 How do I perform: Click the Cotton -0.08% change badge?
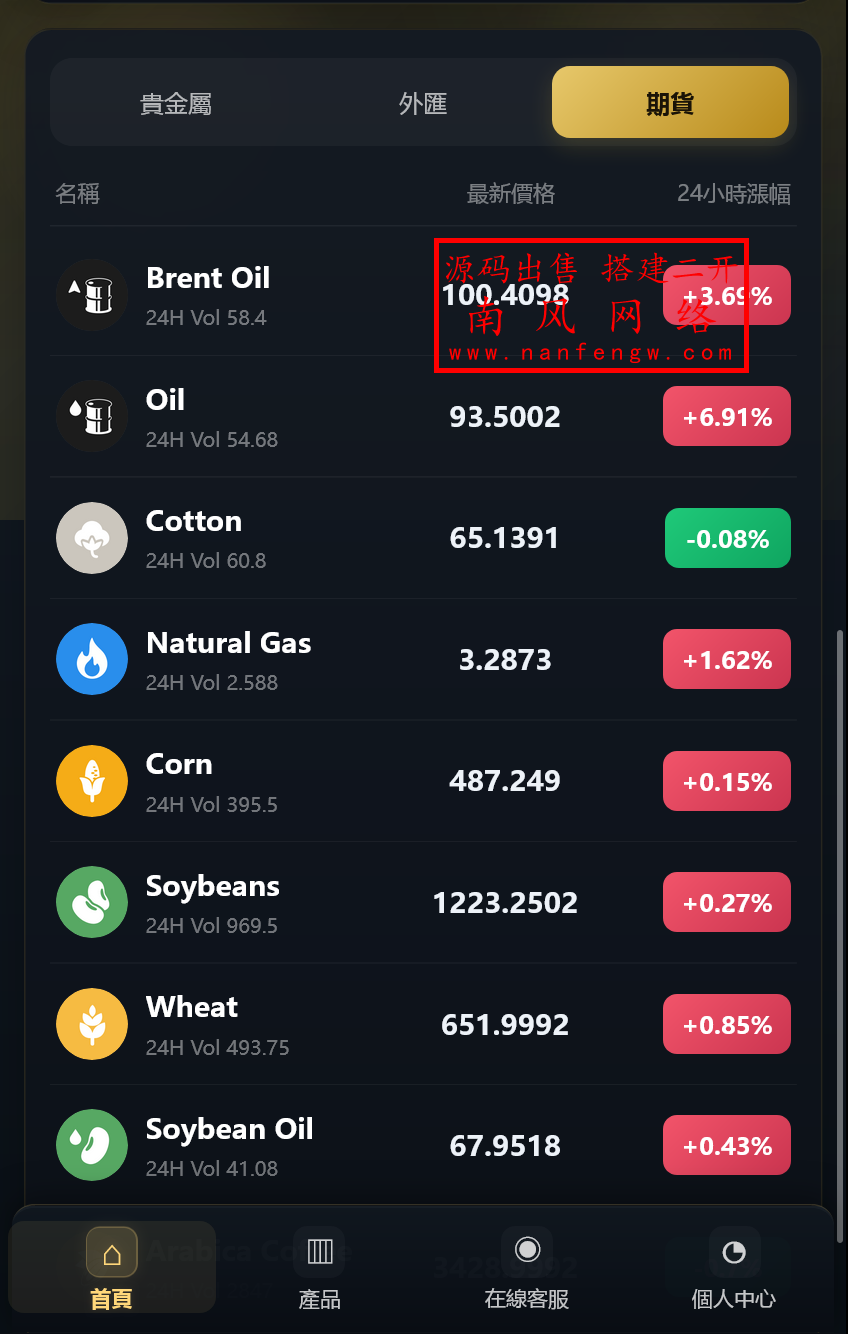728,538
